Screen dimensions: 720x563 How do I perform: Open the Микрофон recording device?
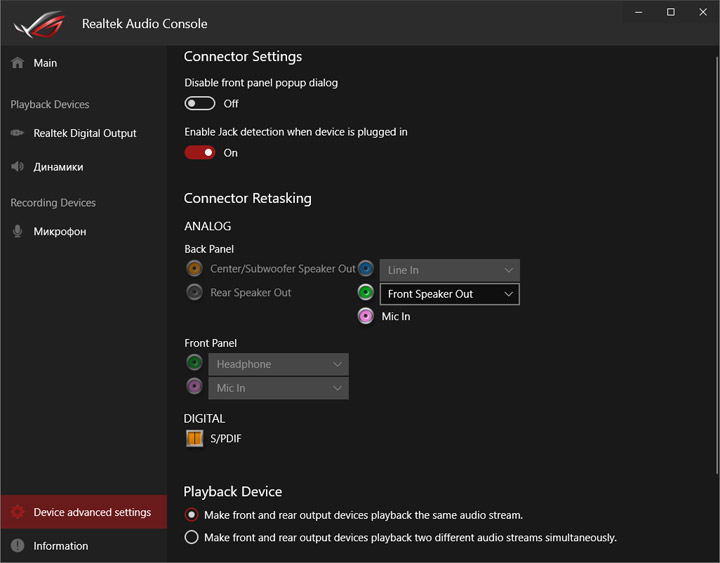click(x=59, y=232)
